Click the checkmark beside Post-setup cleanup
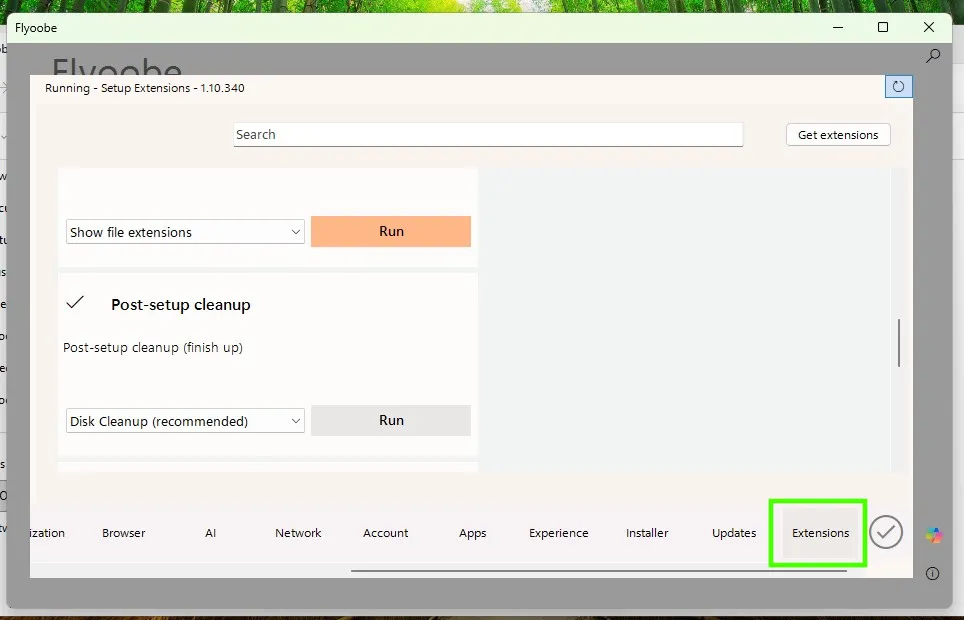The width and height of the screenshot is (964, 620). tap(75, 302)
